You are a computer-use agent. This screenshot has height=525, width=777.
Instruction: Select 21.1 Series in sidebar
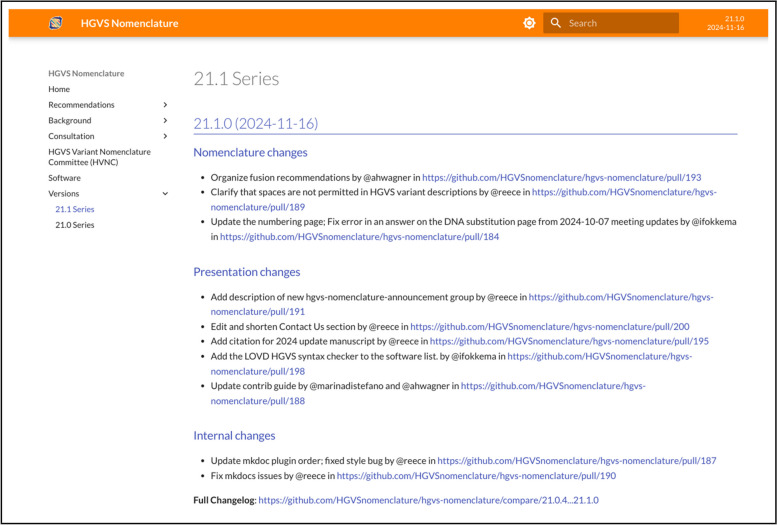[x=75, y=209]
